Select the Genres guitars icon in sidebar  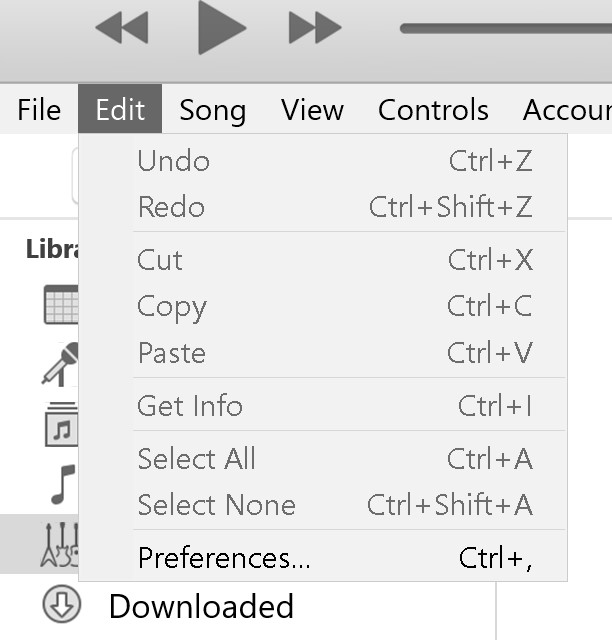[x=60, y=545]
